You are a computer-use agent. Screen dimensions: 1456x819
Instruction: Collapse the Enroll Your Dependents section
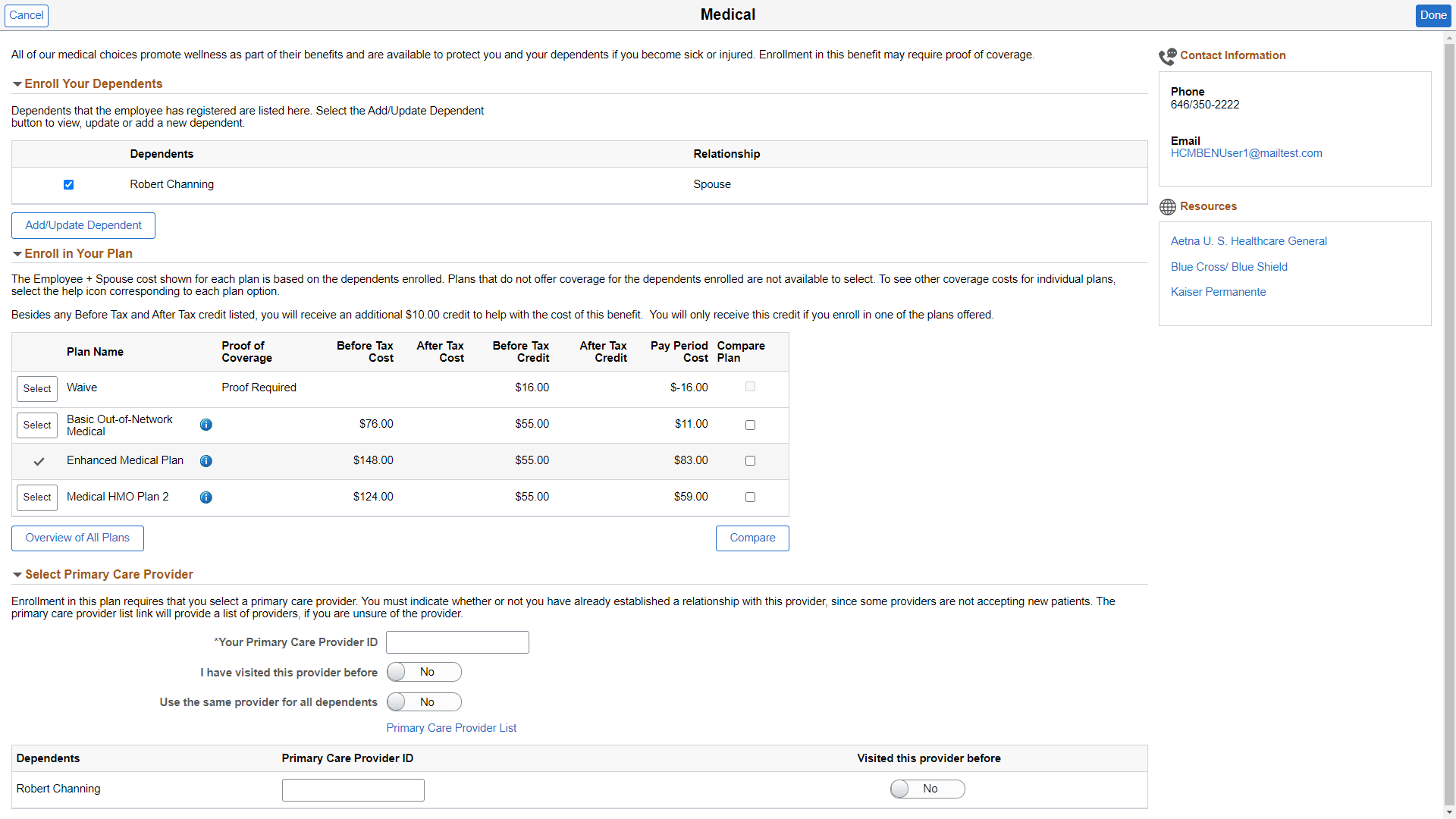point(17,84)
